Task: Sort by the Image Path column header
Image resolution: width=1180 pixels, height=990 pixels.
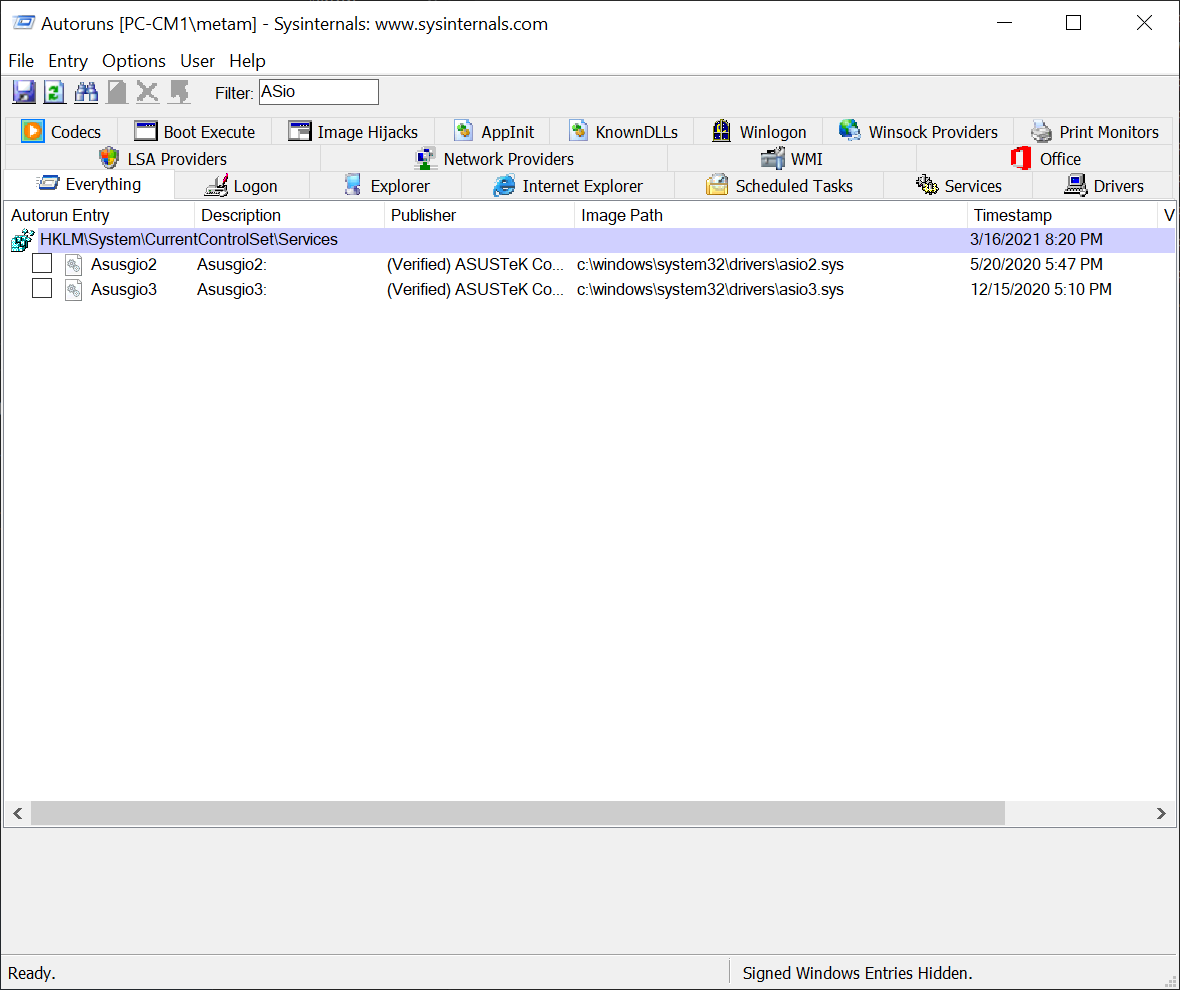Action: tap(771, 215)
